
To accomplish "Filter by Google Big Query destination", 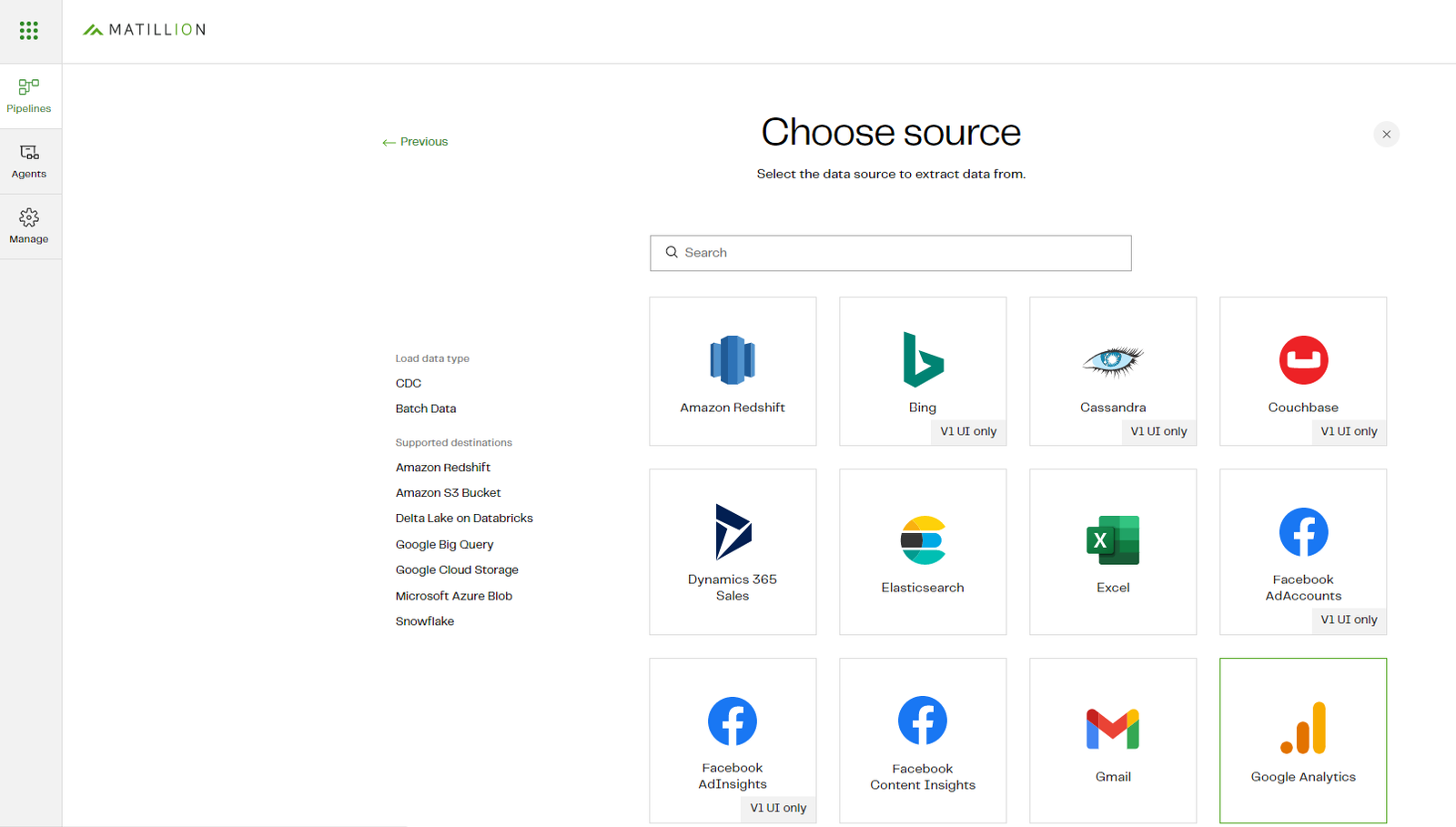I will coord(444,544).
